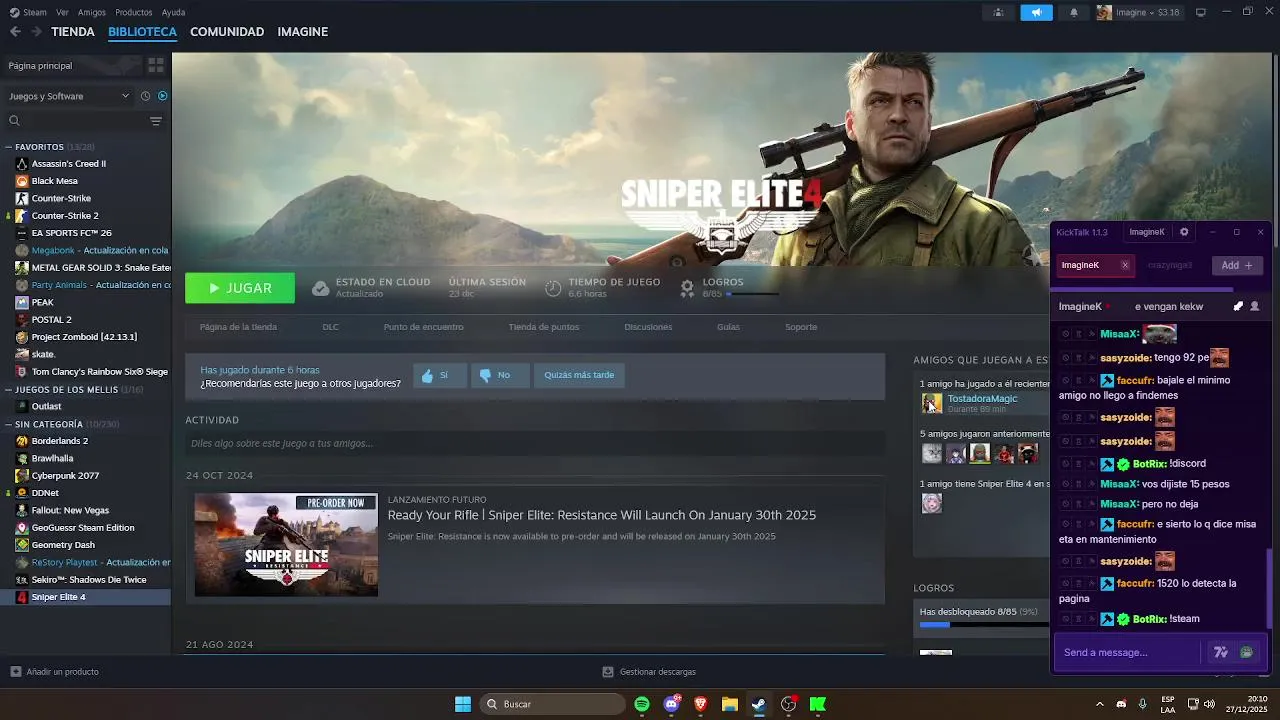Click the thumbs-up Sí recommend button
This screenshot has width=1280, height=720.
pyautogui.click(x=439, y=375)
